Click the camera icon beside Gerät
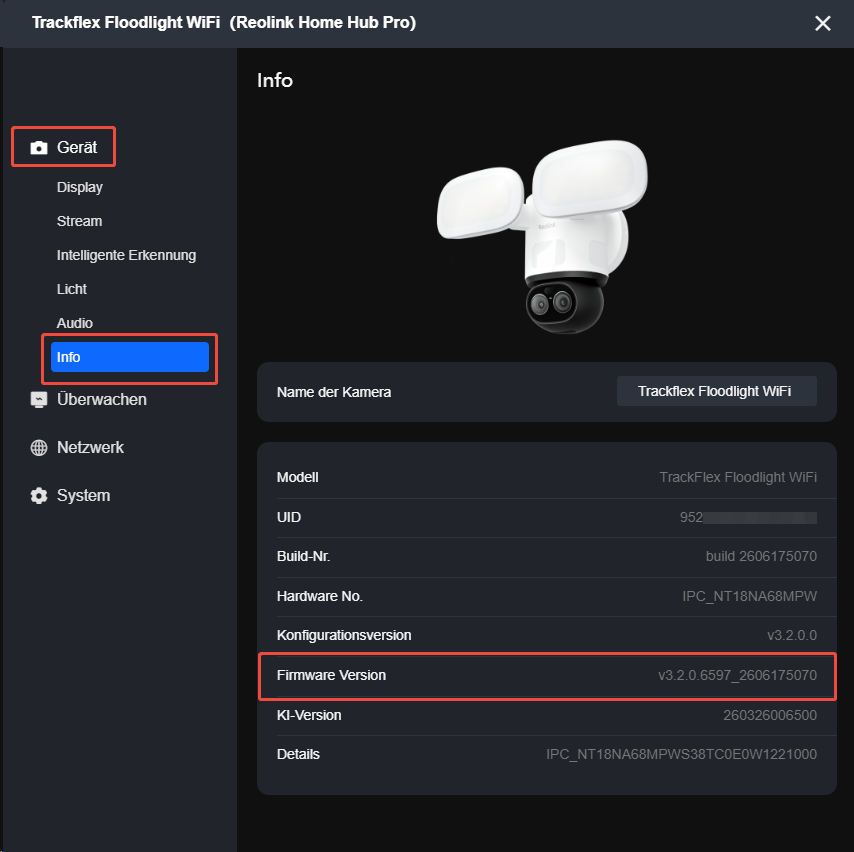 click(39, 148)
